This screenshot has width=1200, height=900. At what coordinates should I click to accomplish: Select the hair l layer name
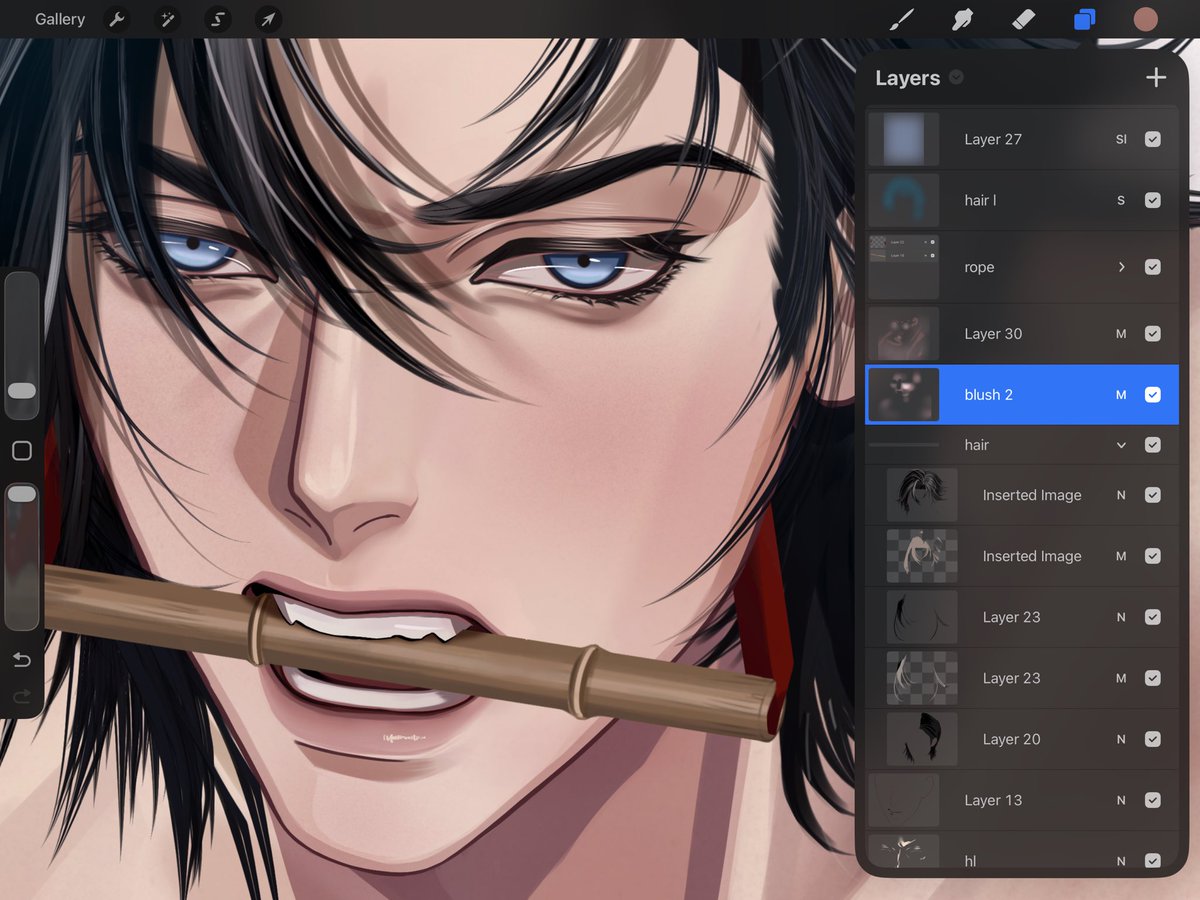[x=980, y=200]
